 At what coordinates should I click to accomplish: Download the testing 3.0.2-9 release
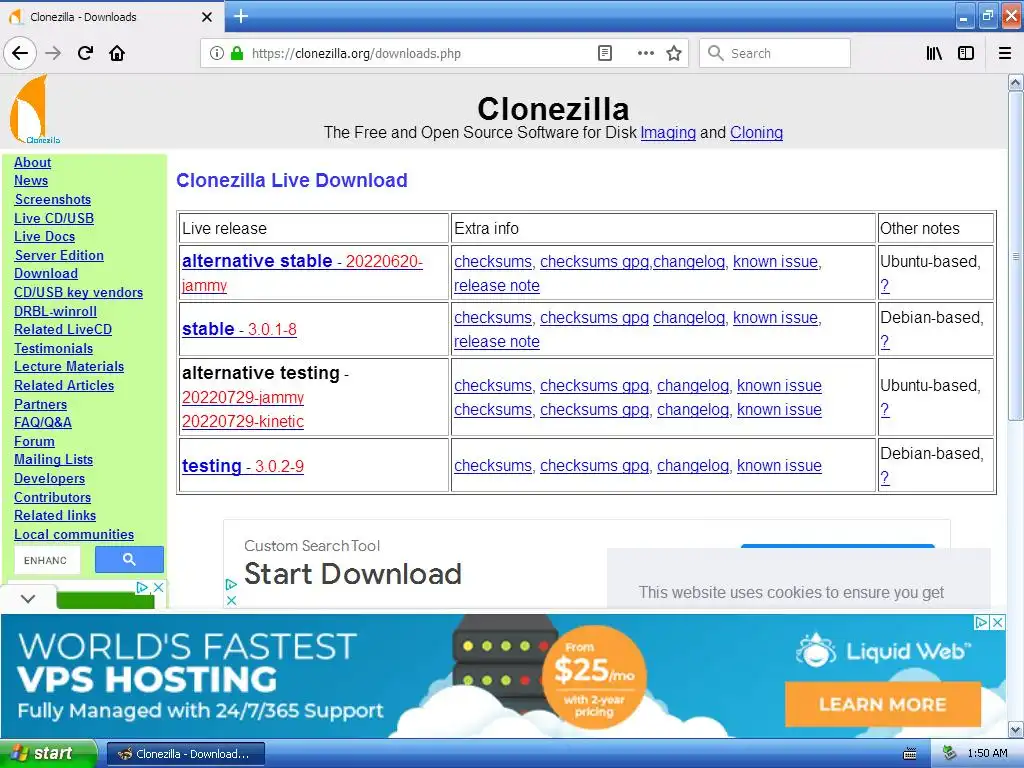[243, 466]
